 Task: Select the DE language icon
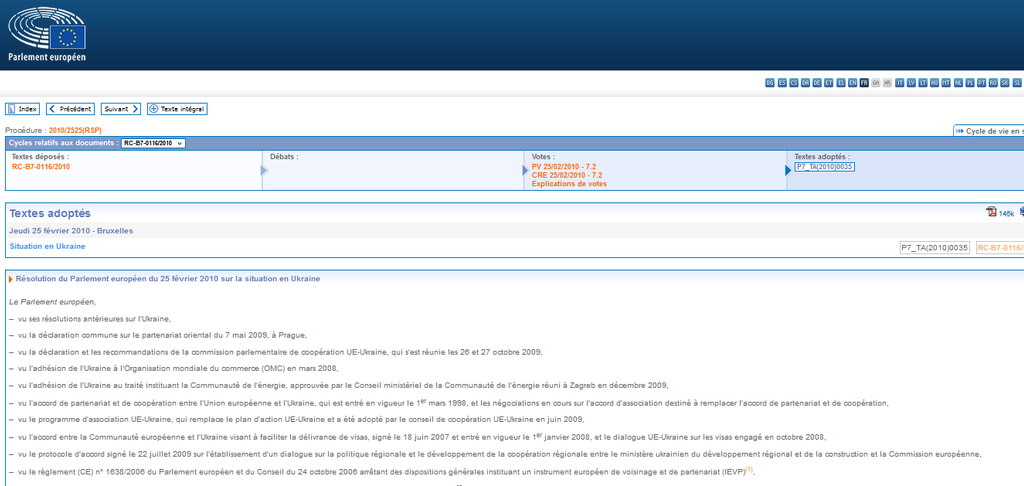pyautogui.click(x=817, y=82)
